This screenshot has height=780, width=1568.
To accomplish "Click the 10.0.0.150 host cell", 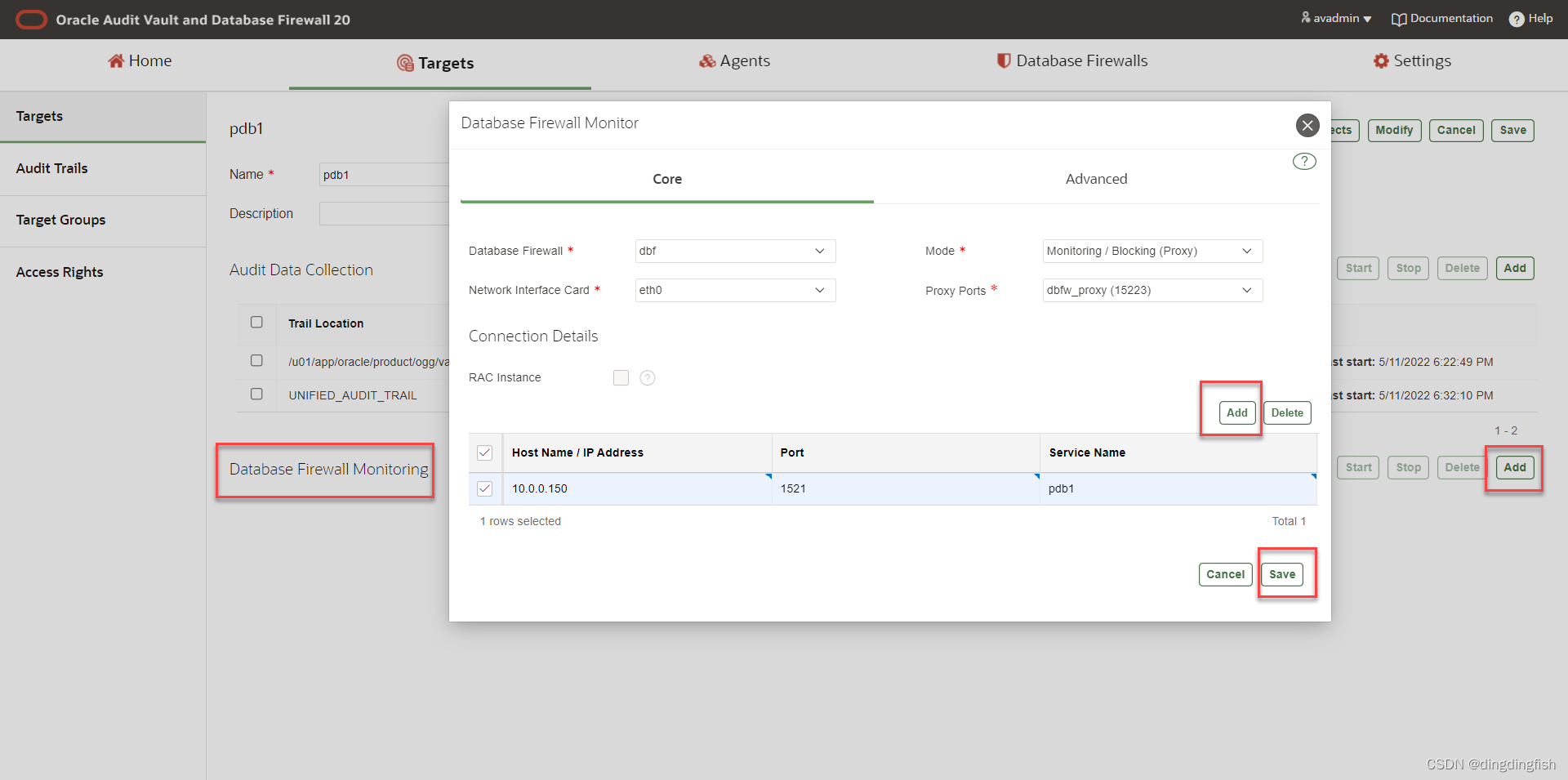I will pyautogui.click(x=637, y=488).
